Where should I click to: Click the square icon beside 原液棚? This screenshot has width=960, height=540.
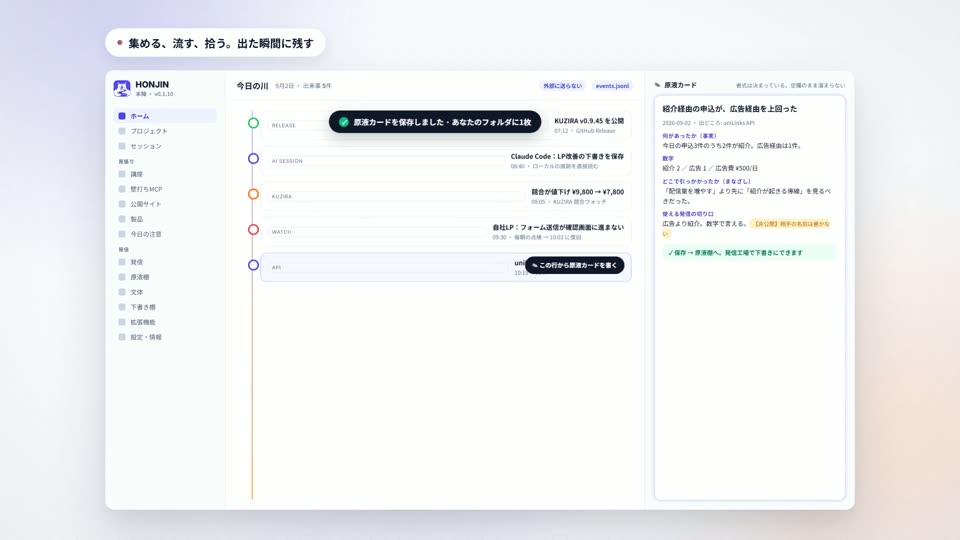pyautogui.click(x=122, y=277)
